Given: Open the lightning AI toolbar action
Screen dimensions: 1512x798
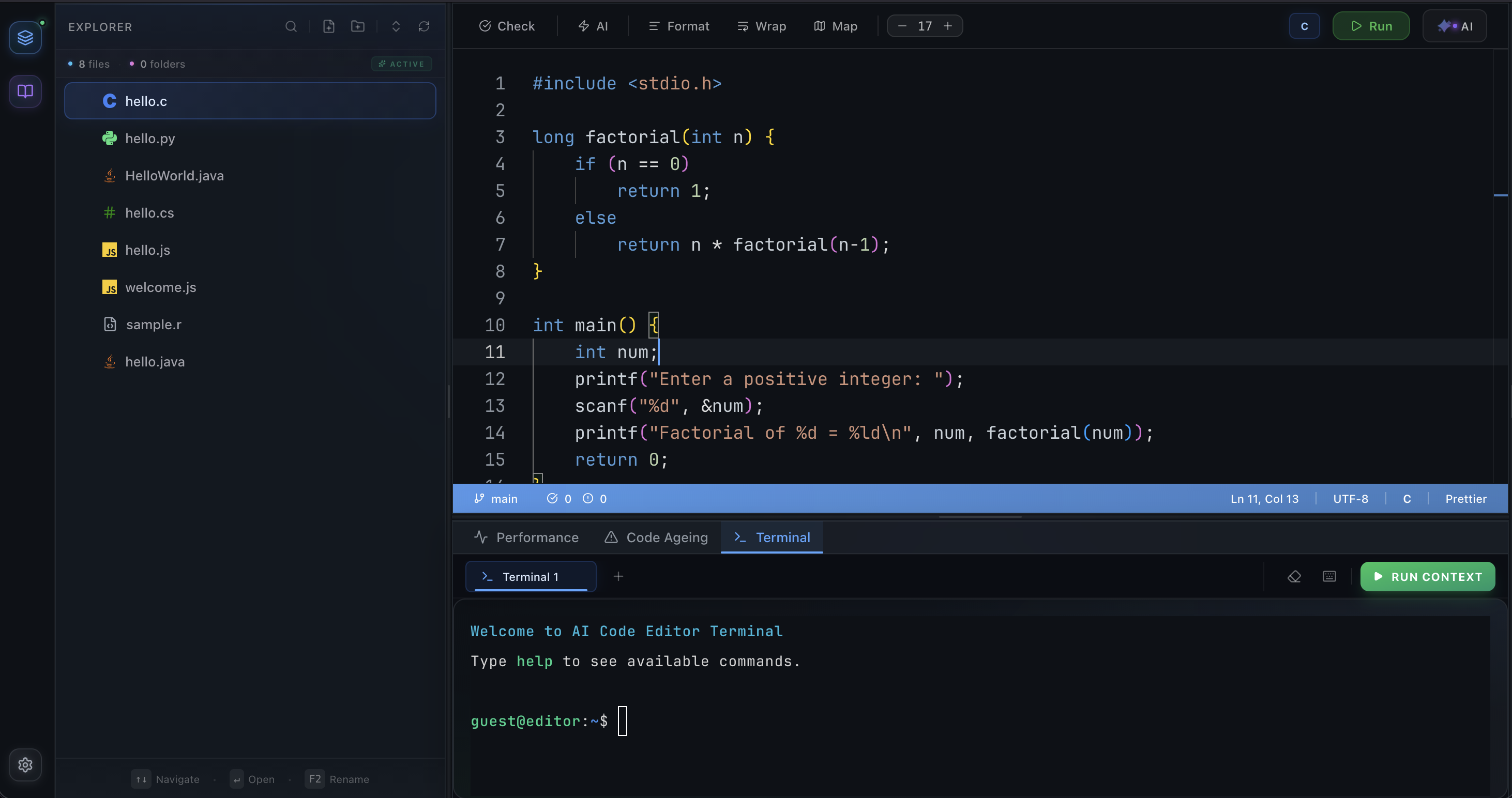Looking at the screenshot, I should (x=593, y=26).
